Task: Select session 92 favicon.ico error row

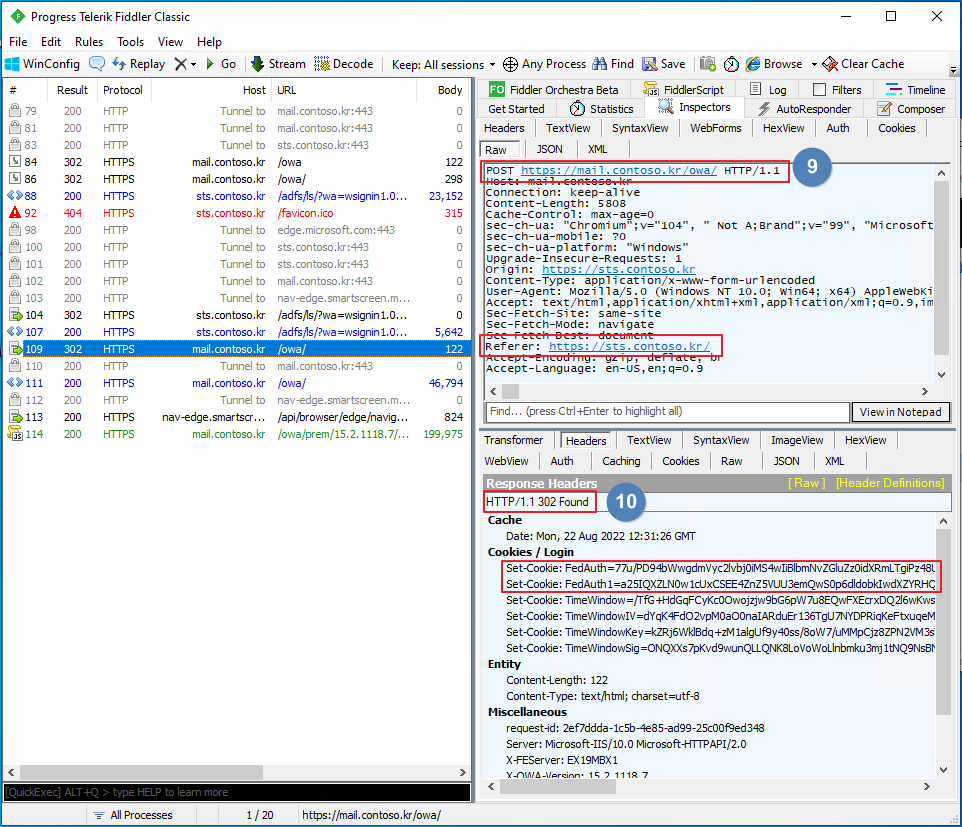Action: coord(236,213)
